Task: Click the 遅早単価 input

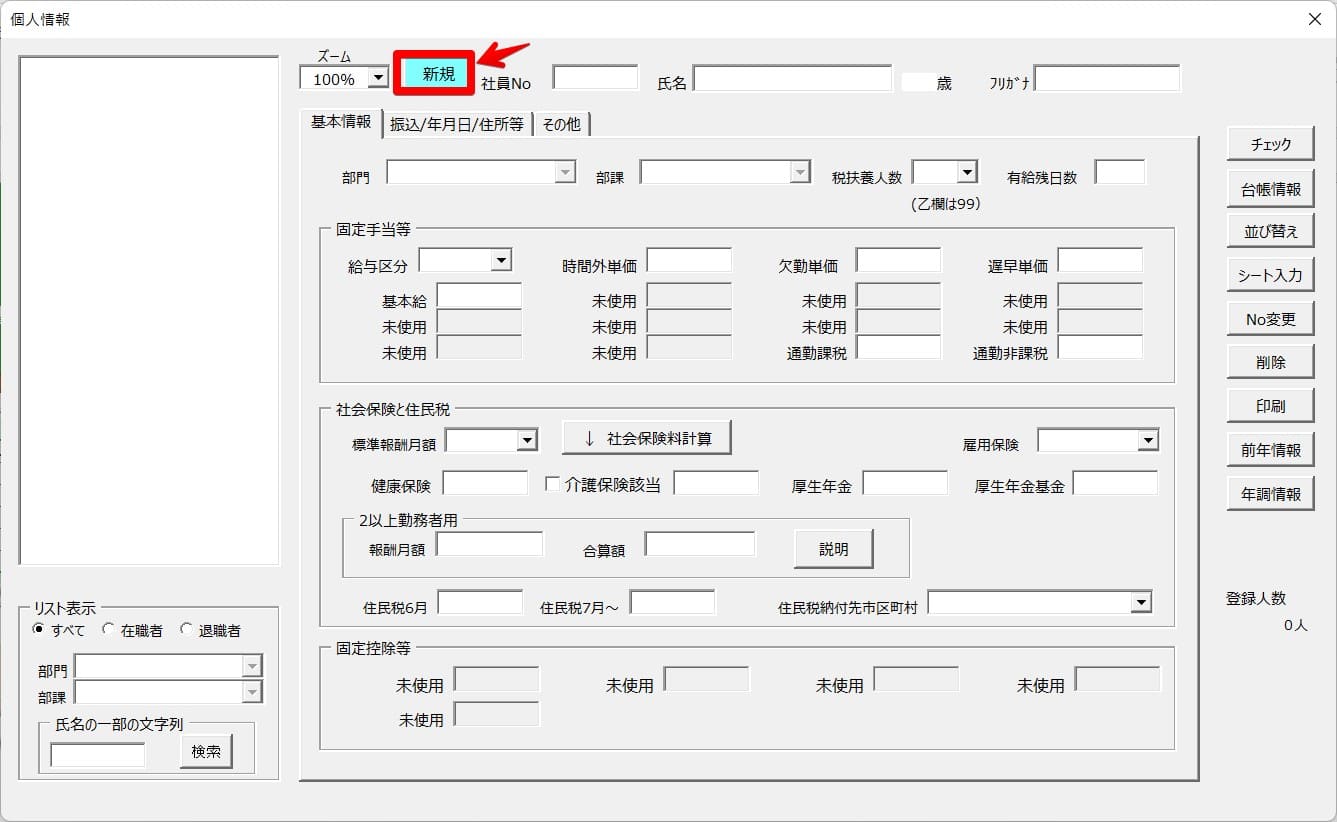Action: click(1100, 261)
